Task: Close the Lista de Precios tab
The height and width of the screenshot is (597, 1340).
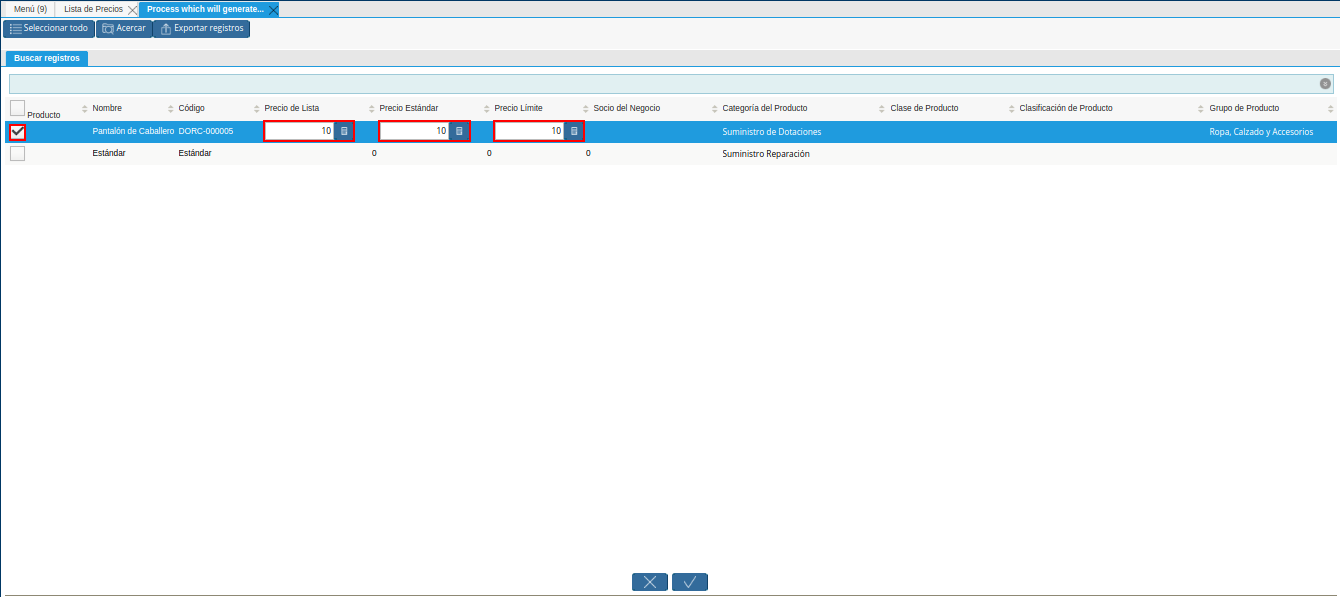Action: tap(133, 9)
